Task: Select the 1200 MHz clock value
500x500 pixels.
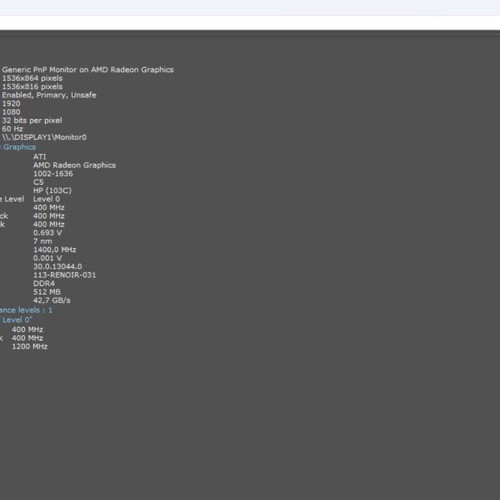Action: [30, 346]
